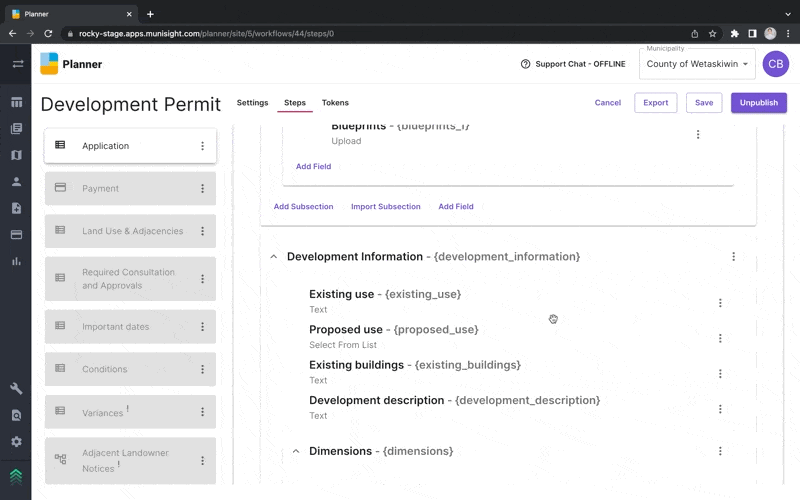
Task: Collapse the Development Information section
Action: point(273,257)
